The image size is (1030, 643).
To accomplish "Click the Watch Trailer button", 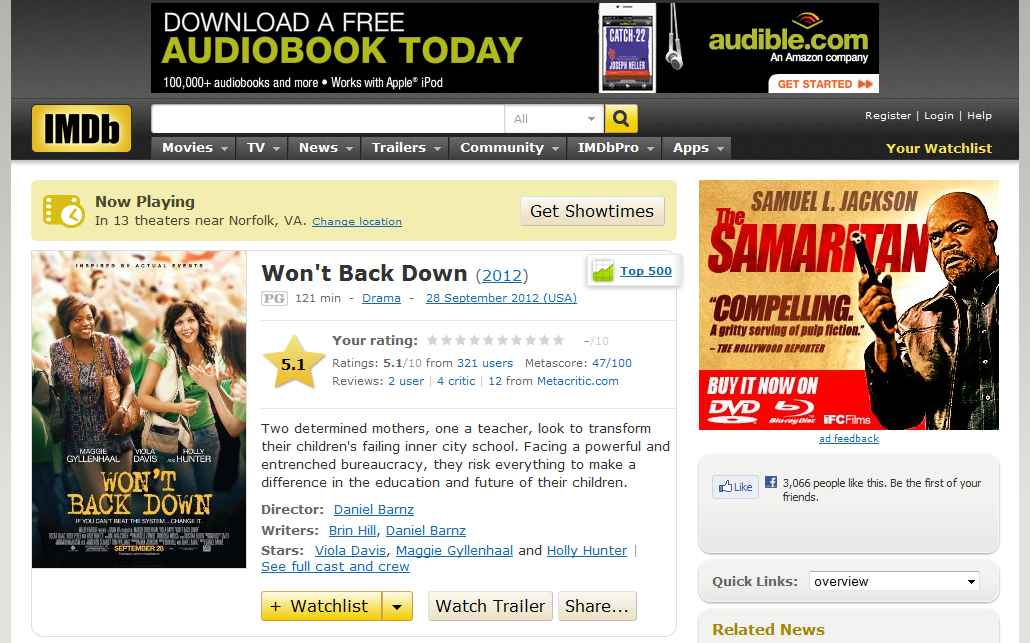I will [x=491, y=606].
